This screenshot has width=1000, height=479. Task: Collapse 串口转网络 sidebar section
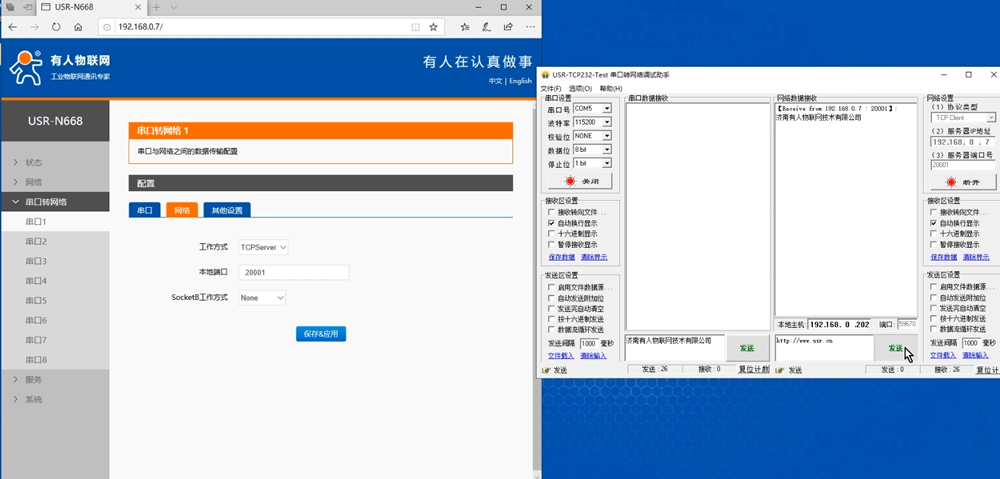point(55,202)
